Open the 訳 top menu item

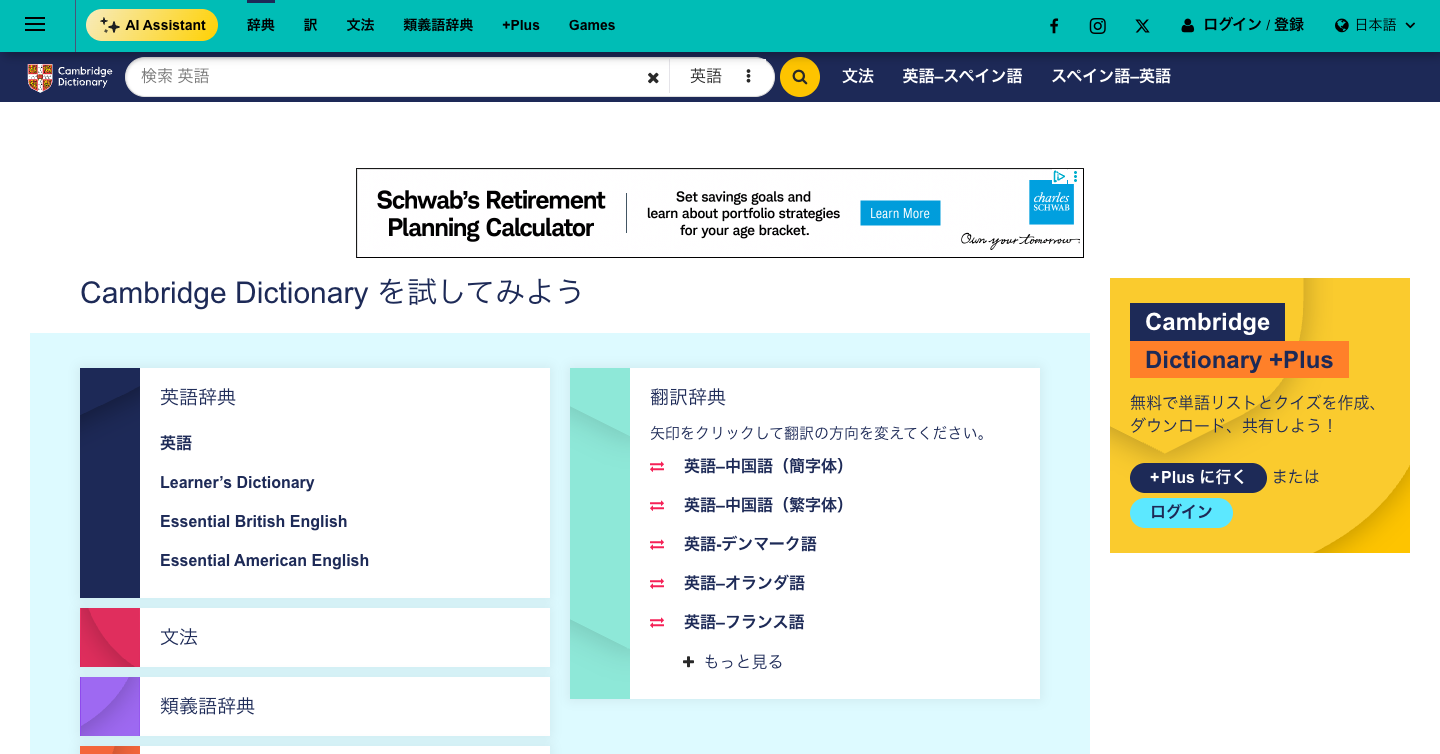(x=311, y=25)
